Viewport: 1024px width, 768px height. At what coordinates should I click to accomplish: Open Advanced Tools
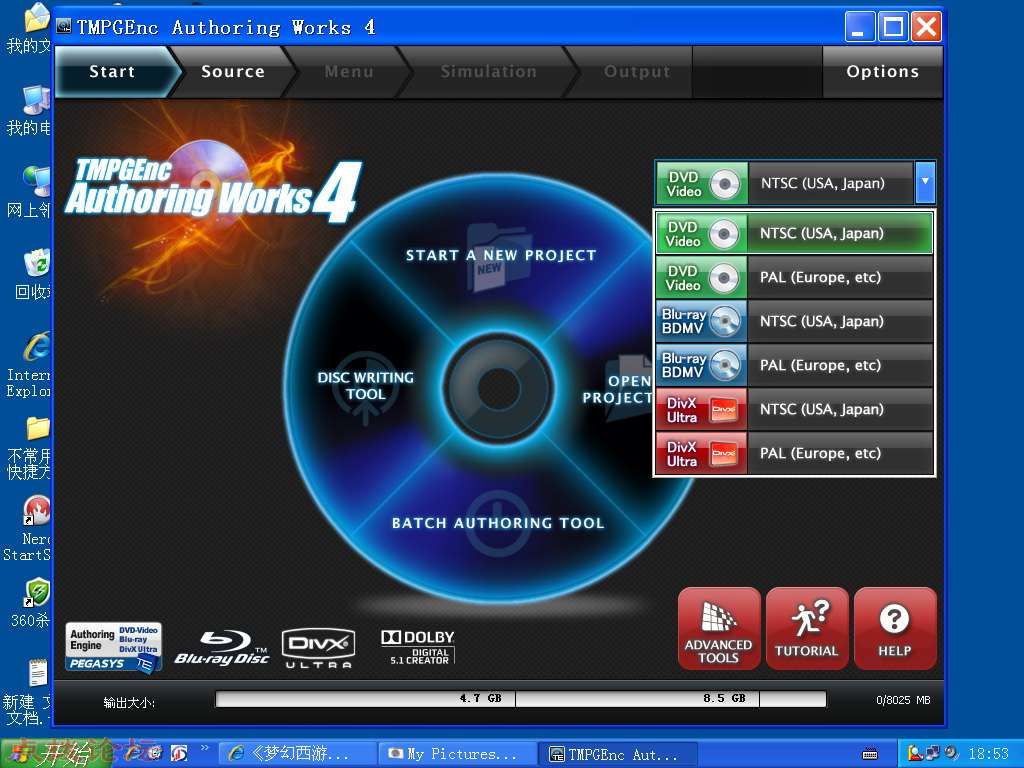pos(718,628)
